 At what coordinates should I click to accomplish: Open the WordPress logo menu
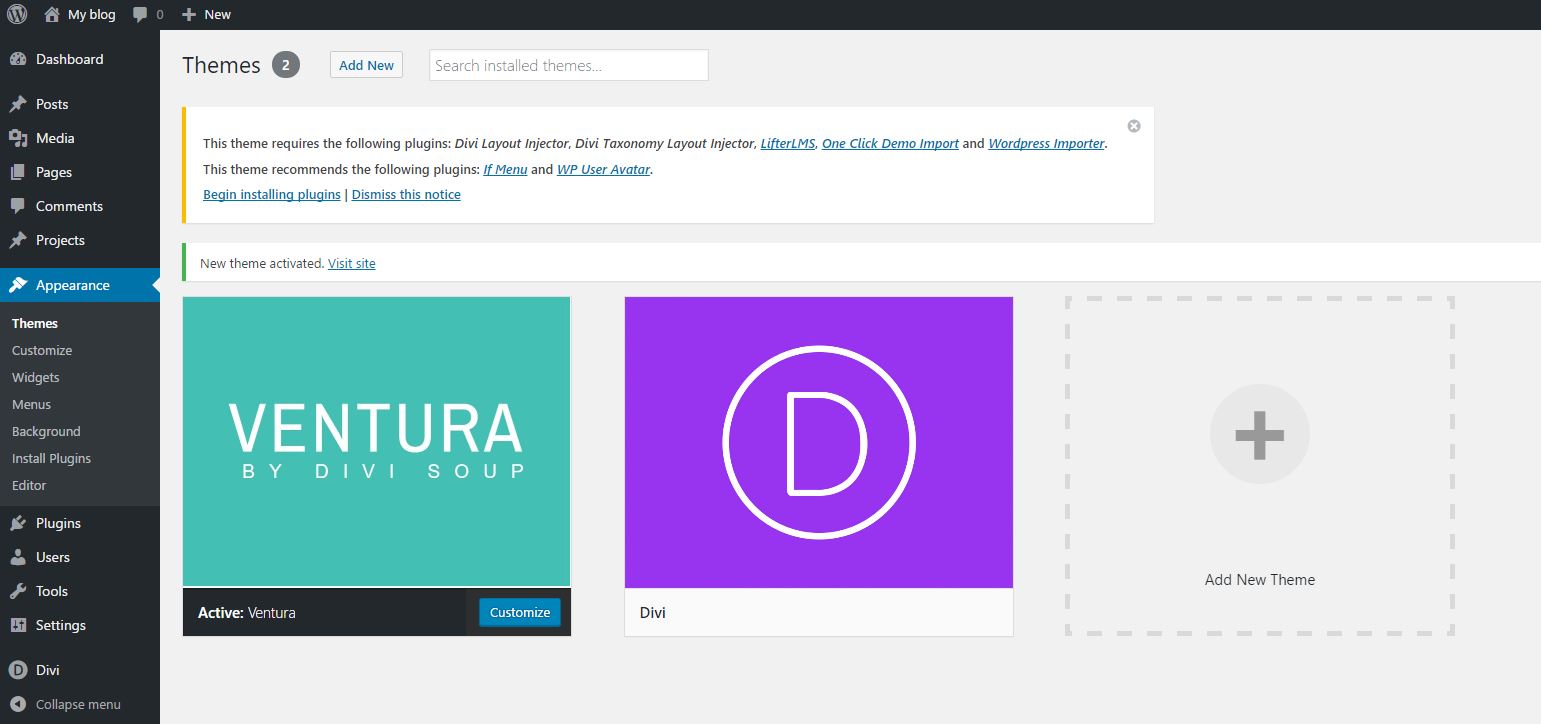(x=17, y=14)
